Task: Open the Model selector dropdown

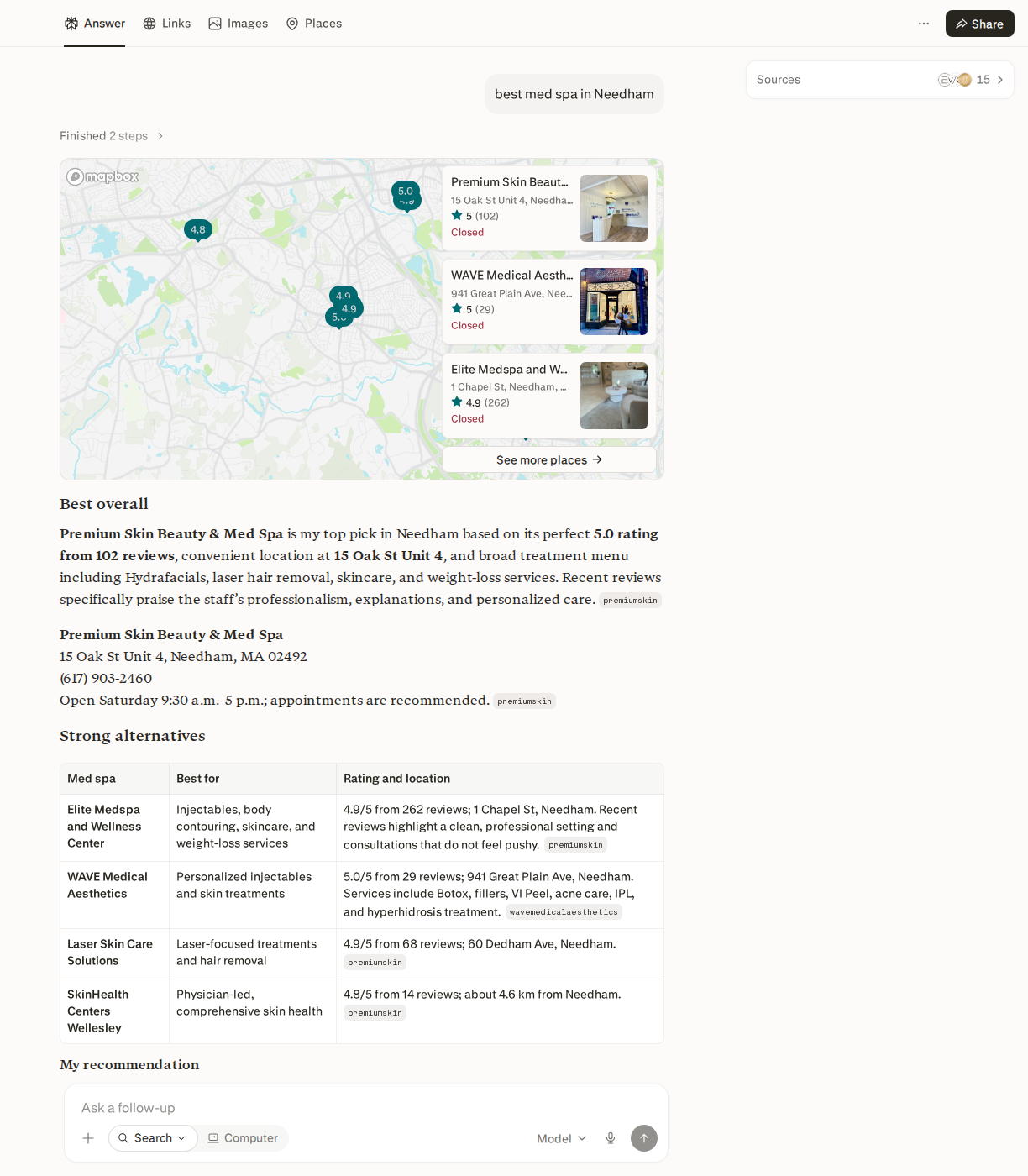Action: [562, 1138]
